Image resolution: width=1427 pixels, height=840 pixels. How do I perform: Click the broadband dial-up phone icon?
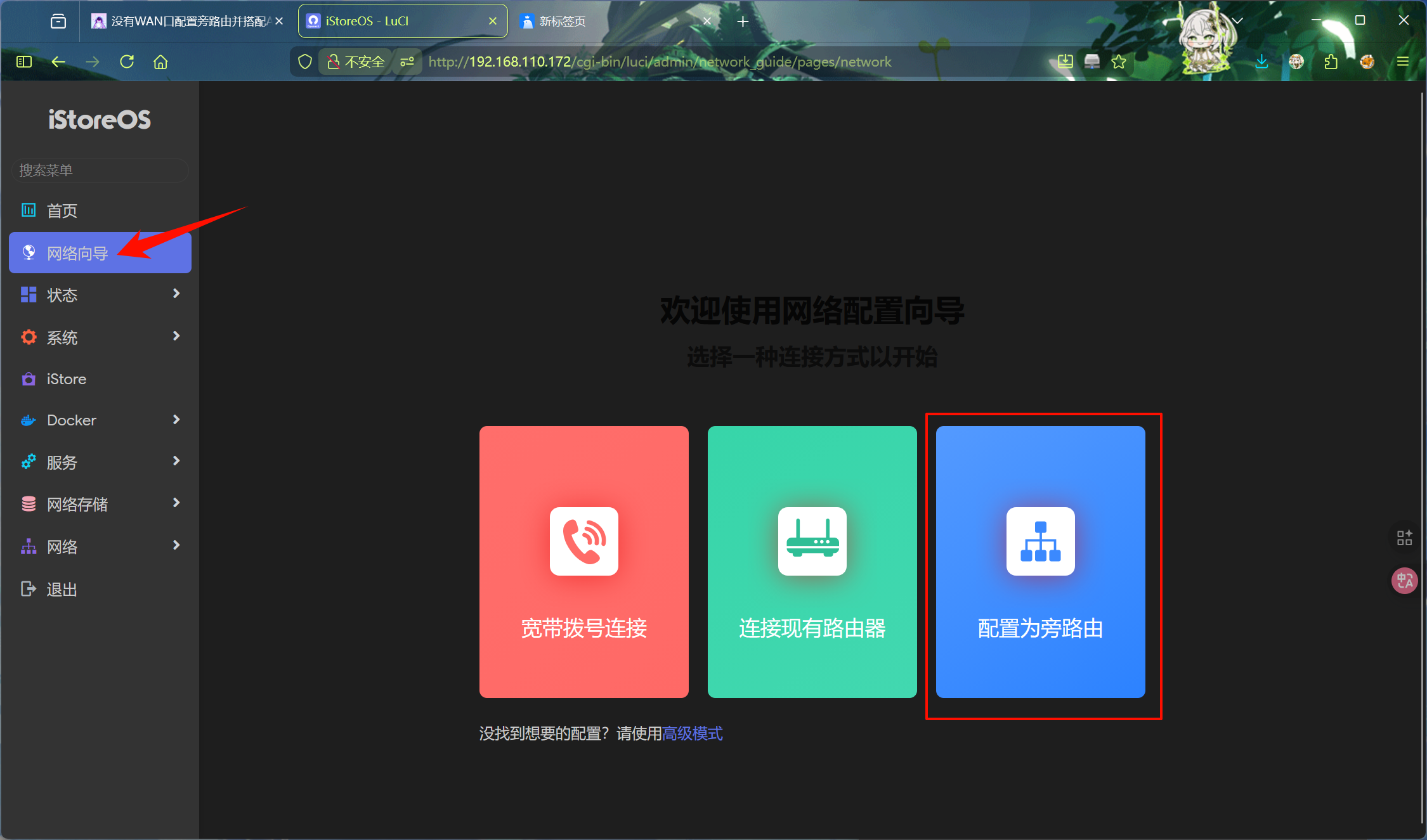[x=583, y=541]
